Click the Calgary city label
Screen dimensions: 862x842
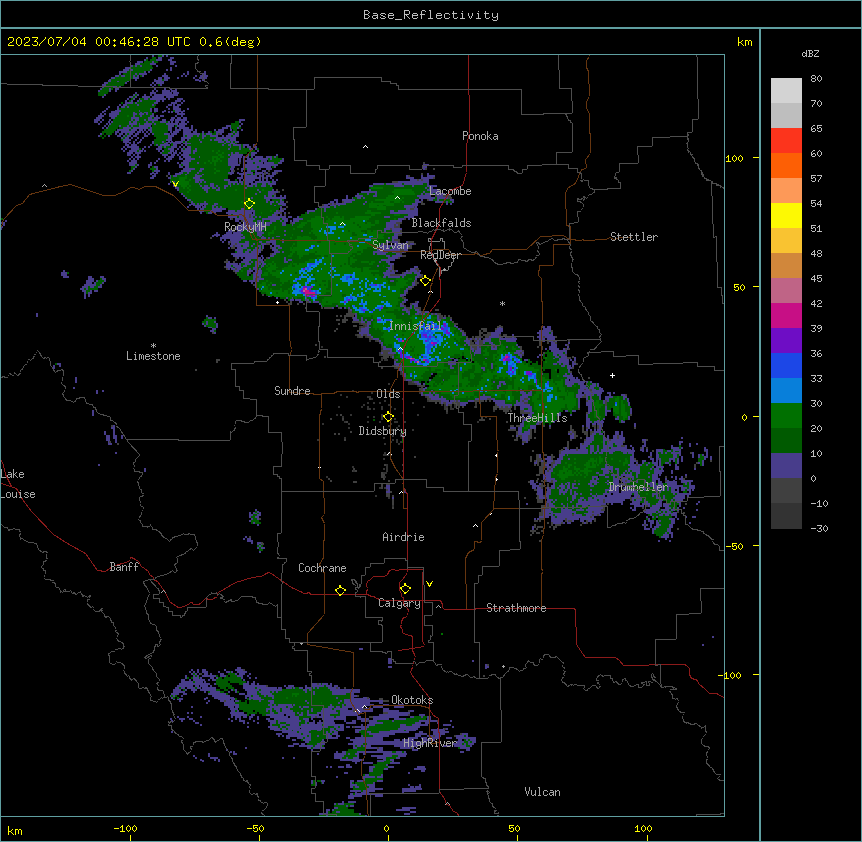point(399,603)
